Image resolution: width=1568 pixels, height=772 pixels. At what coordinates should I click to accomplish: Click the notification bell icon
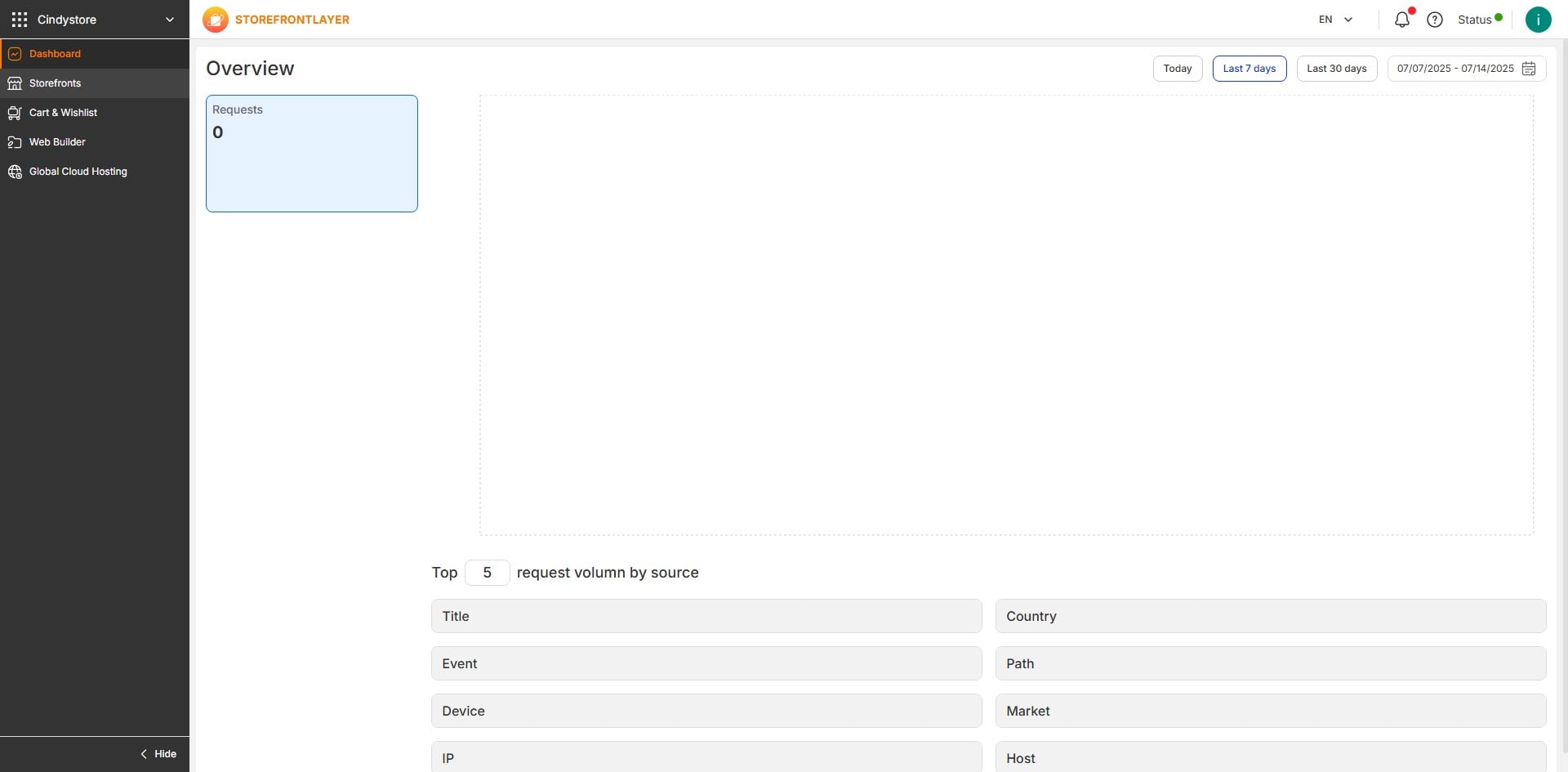pyautogui.click(x=1401, y=20)
